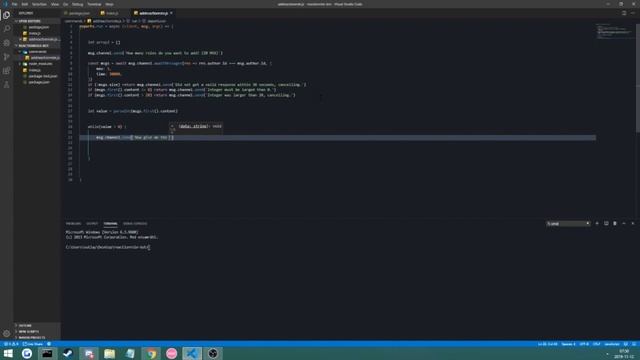Switch to Visual Studio Code taskbar icon
The width and height of the screenshot is (640, 360).
point(192,353)
